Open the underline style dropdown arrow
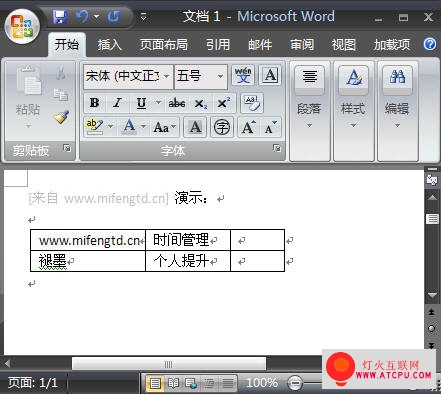The height and width of the screenshot is (394, 441). [x=158, y=103]
